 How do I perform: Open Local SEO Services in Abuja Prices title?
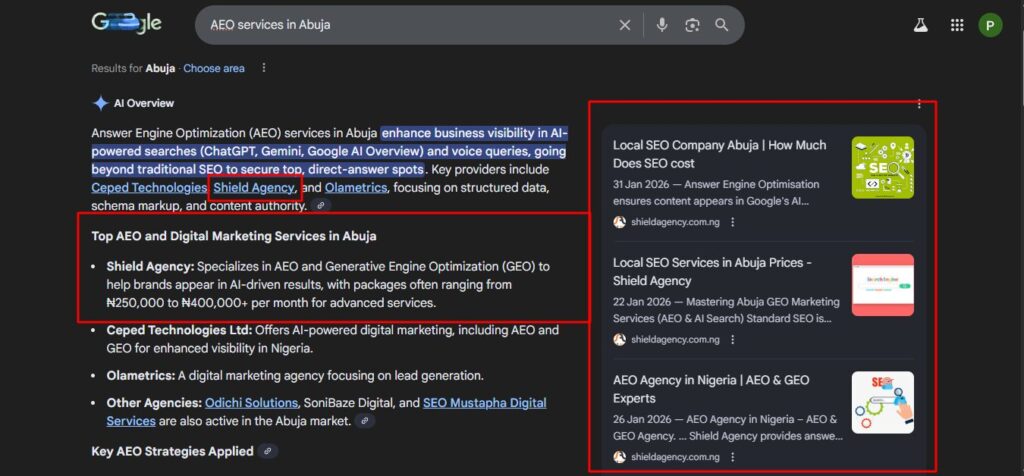pyautogui.click(x=712, y=272)
